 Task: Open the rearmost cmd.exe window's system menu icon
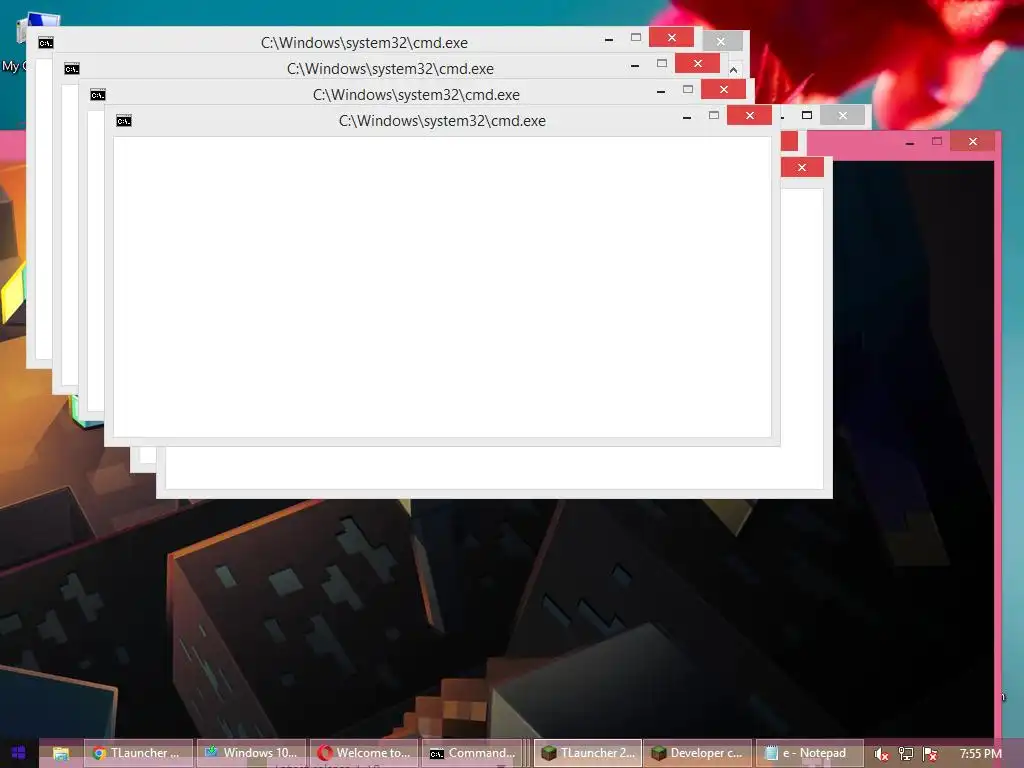[45, 43]
